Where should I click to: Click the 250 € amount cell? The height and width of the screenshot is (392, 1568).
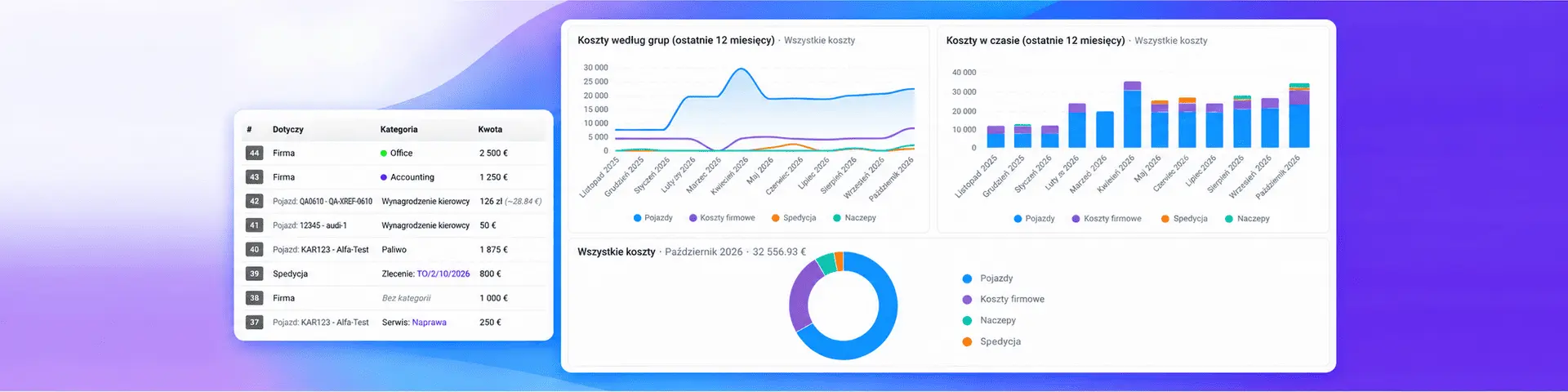pos(490,323)
